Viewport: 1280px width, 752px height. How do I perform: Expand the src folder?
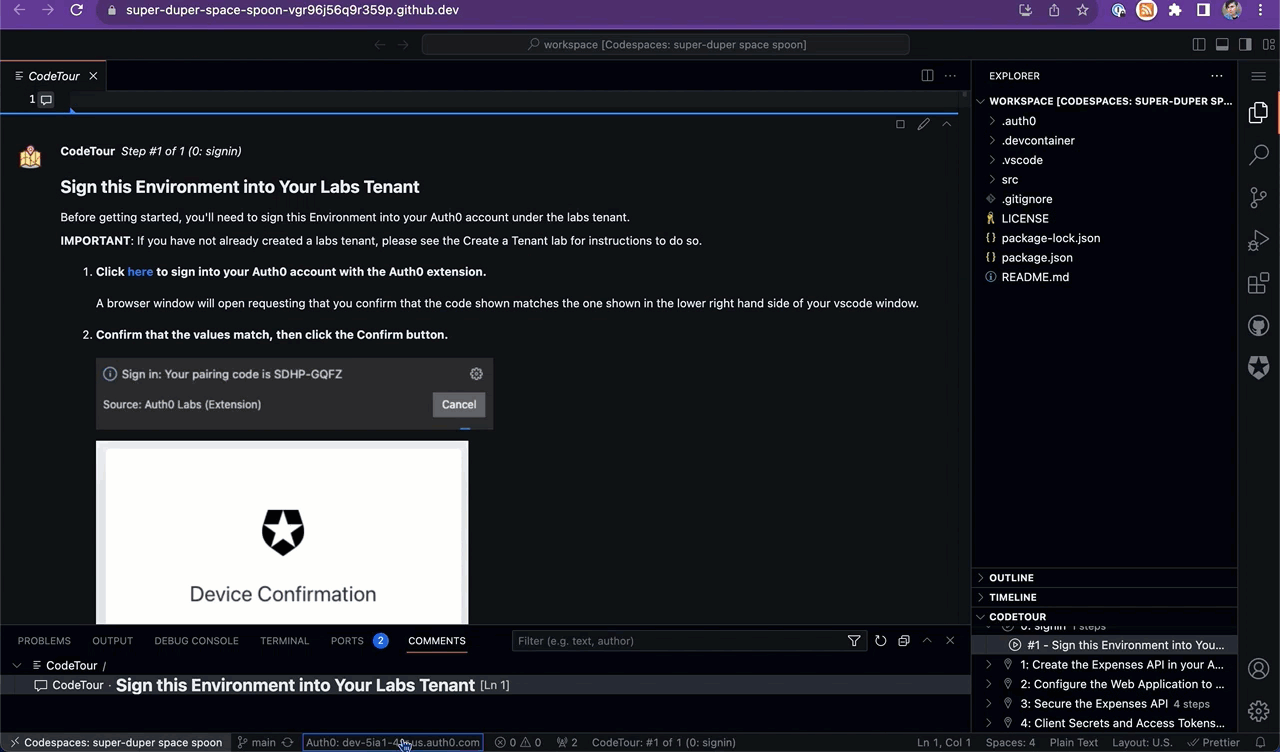pos(1104,180)
